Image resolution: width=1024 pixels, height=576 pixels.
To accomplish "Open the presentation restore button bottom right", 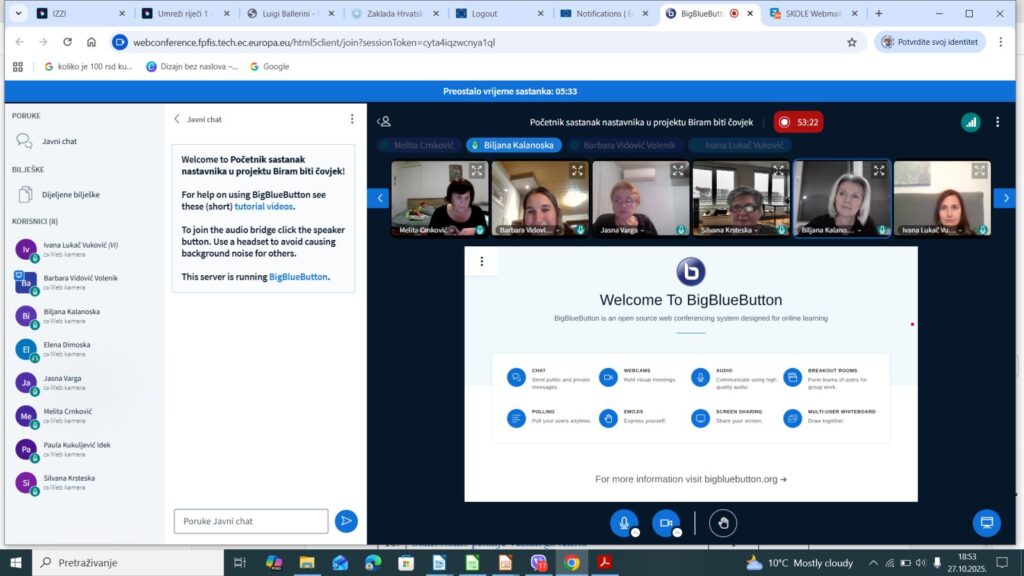I will point(986,522).
